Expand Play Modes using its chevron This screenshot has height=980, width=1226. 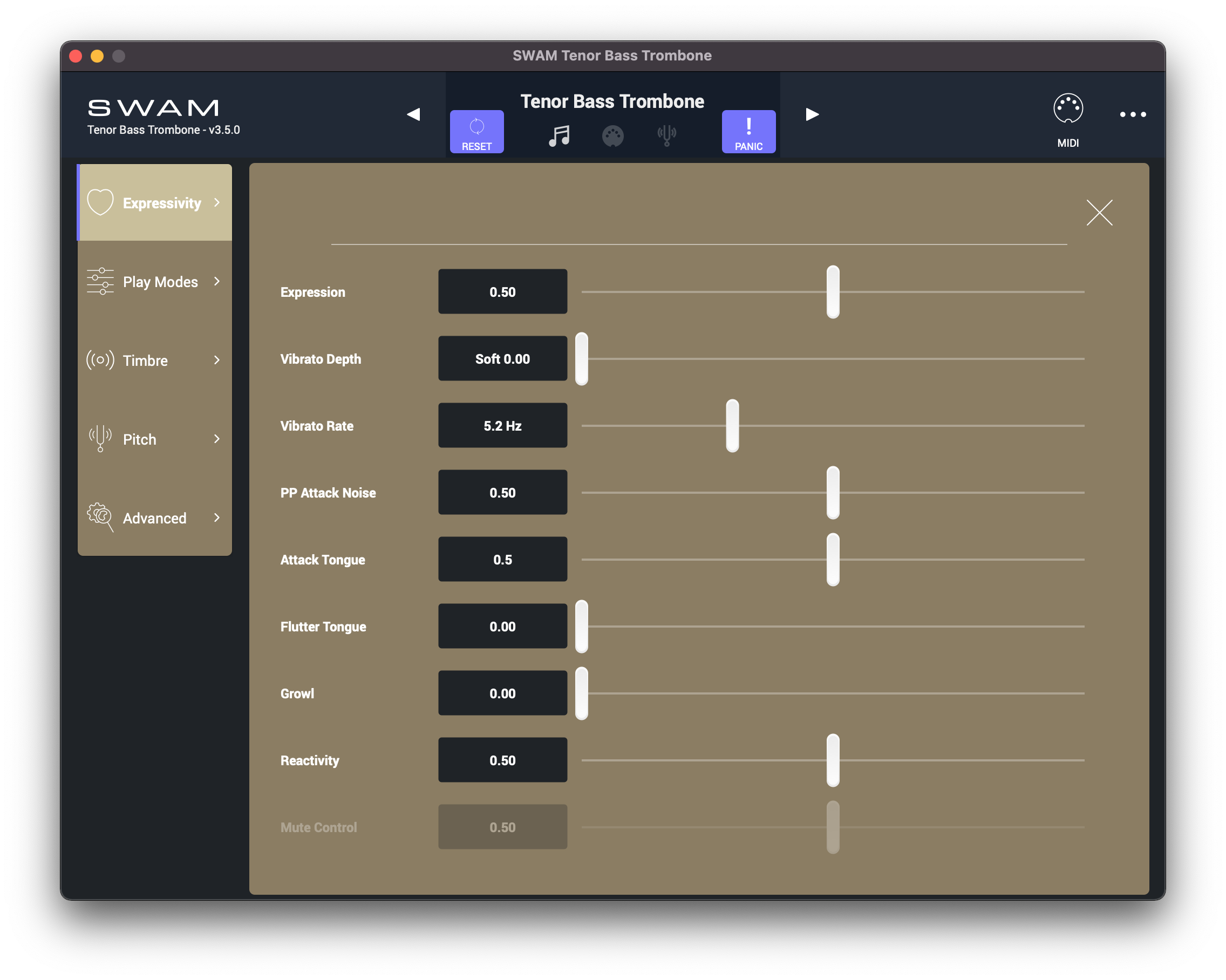(216, 281)
